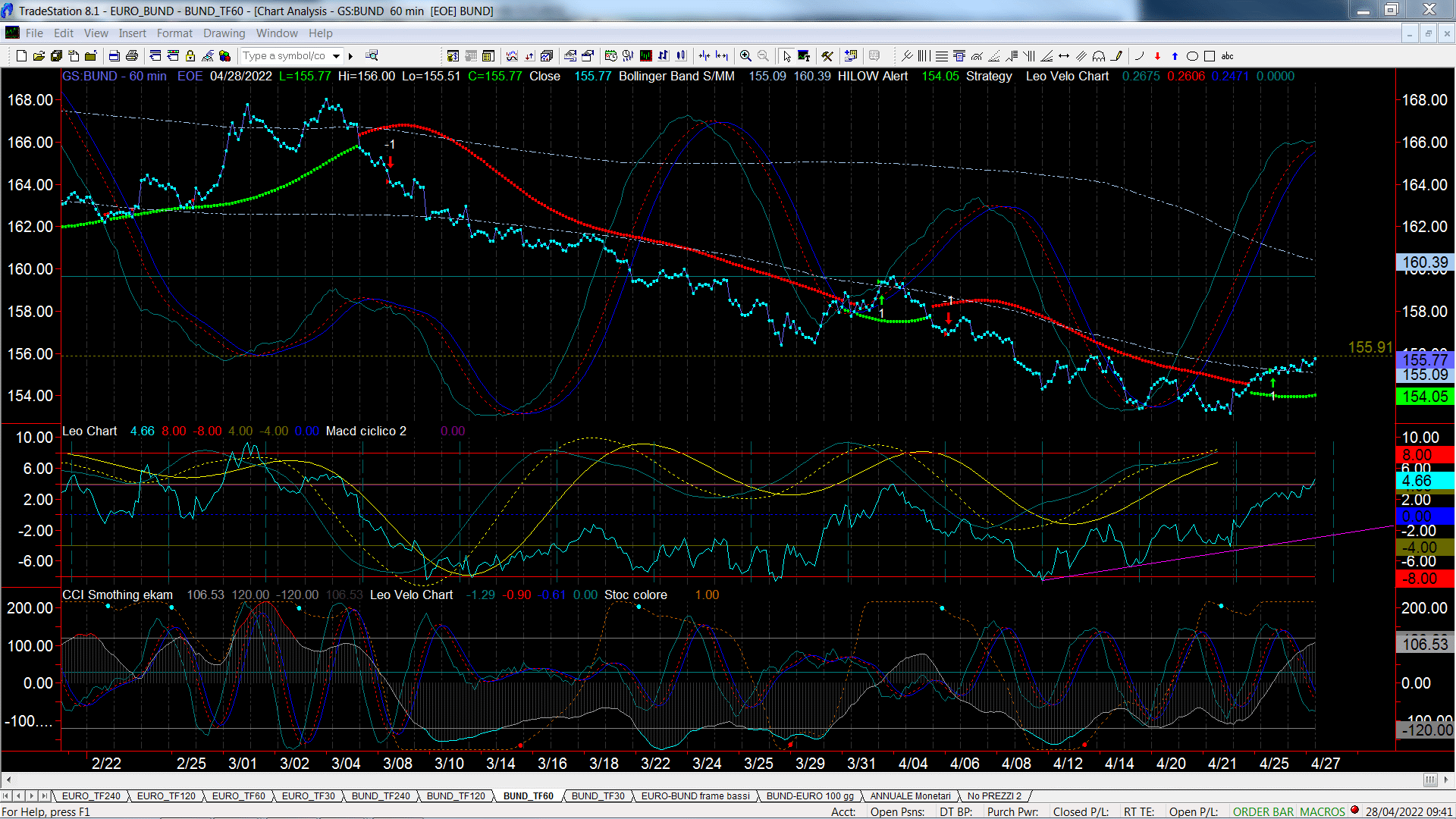
Task: Click the Zoom In magnifier icon
Action: coord(745,55)
